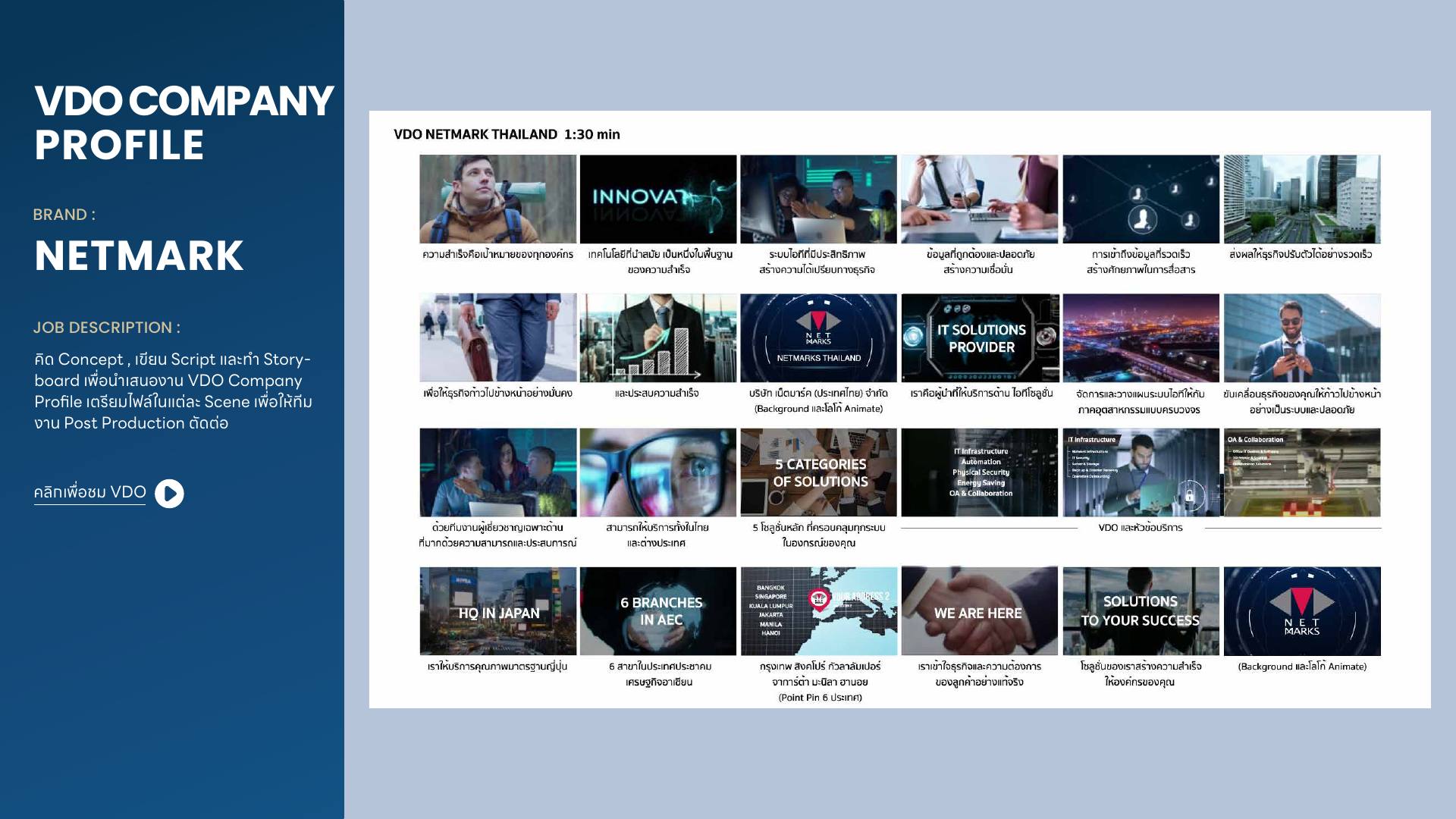Screen dimensions: 1456x819
Task: Click caption ความสำเร็จคือเป้าหมายของทุกองค์กร
Action: coord(497,255)
